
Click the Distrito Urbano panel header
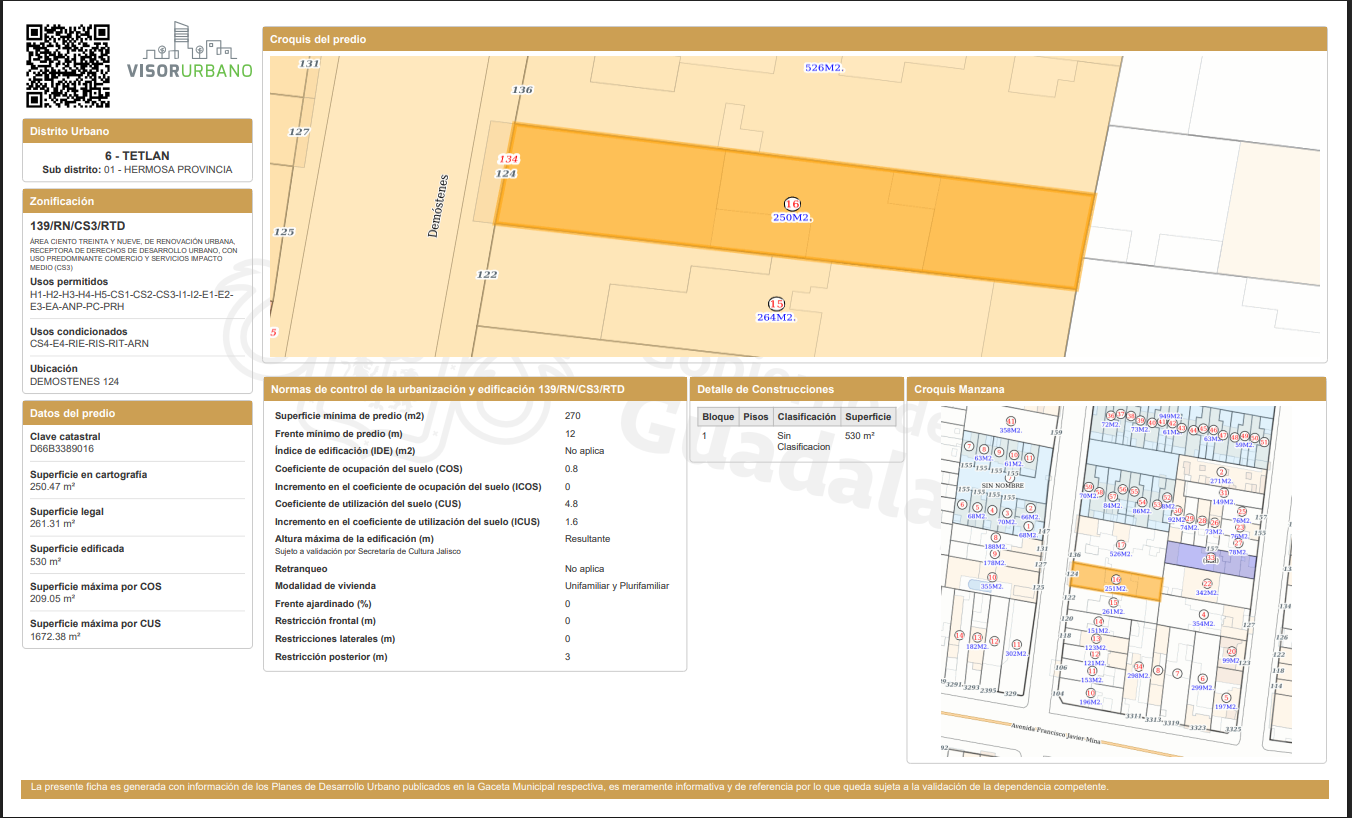[137, 131]
